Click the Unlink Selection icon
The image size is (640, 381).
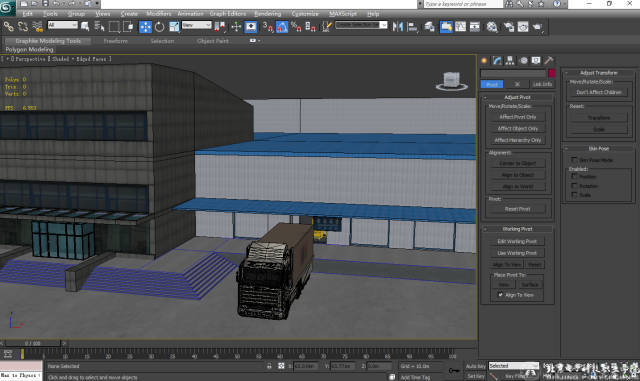[x=23, y=27]
